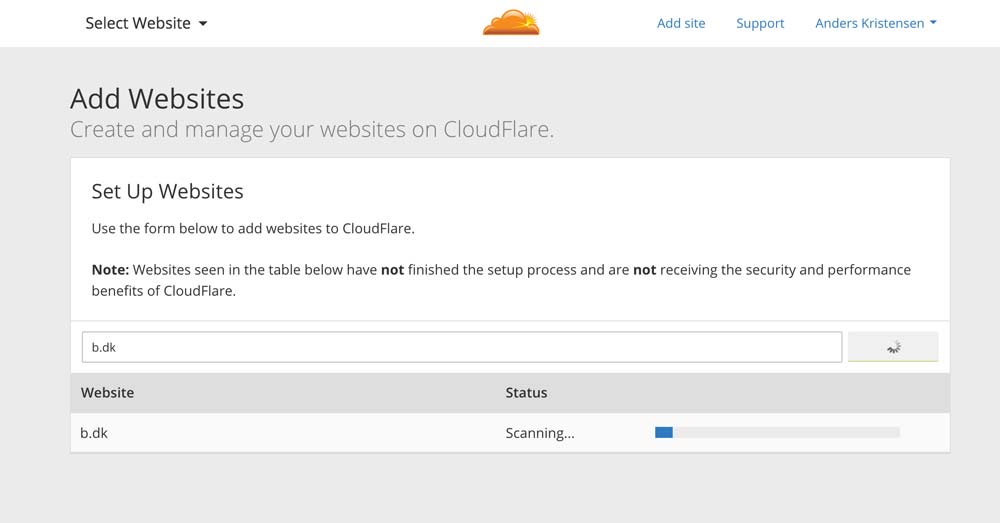Select the Website column header
The image size is (1000, 523).
107,392
